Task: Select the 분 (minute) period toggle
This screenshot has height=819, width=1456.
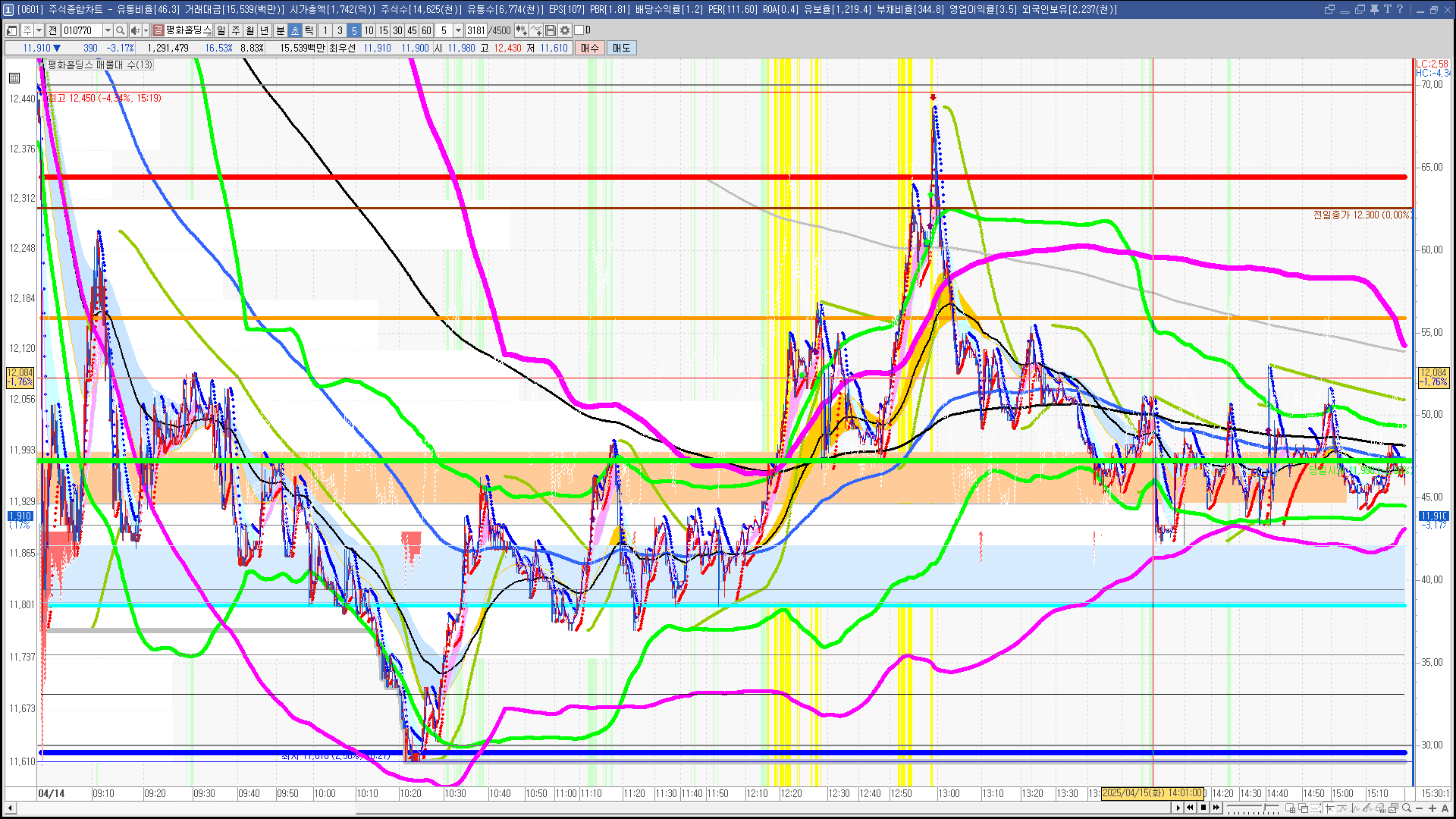Action: coord(280,30)
